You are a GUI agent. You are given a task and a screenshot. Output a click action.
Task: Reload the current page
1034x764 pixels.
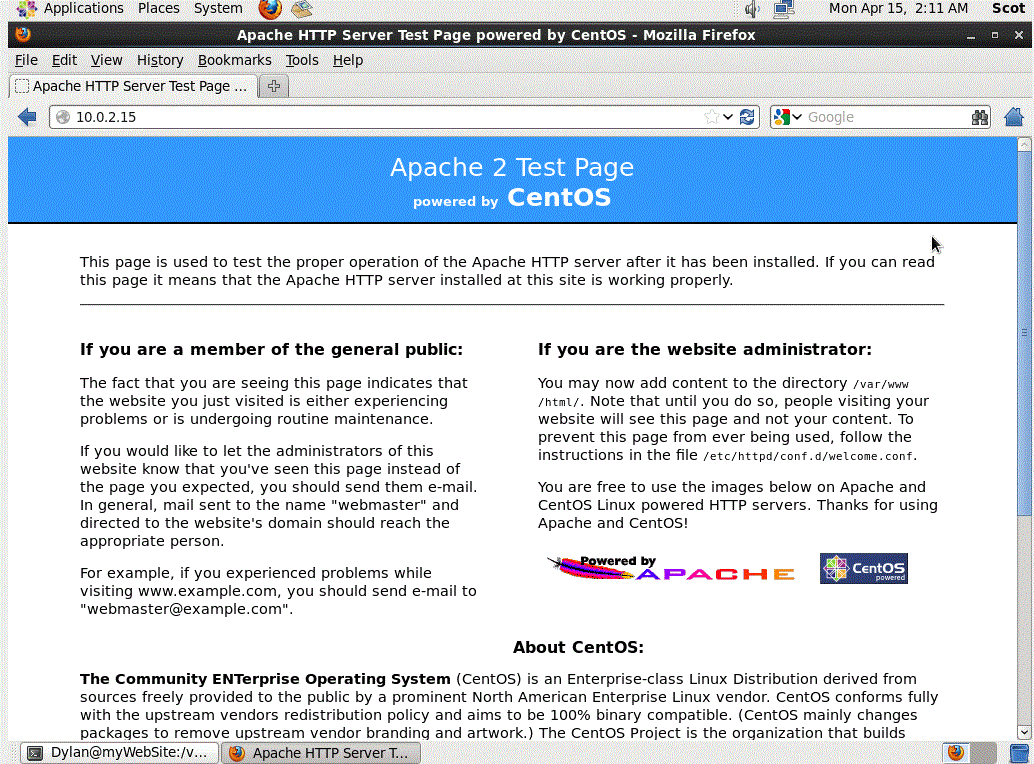point(747,117)
